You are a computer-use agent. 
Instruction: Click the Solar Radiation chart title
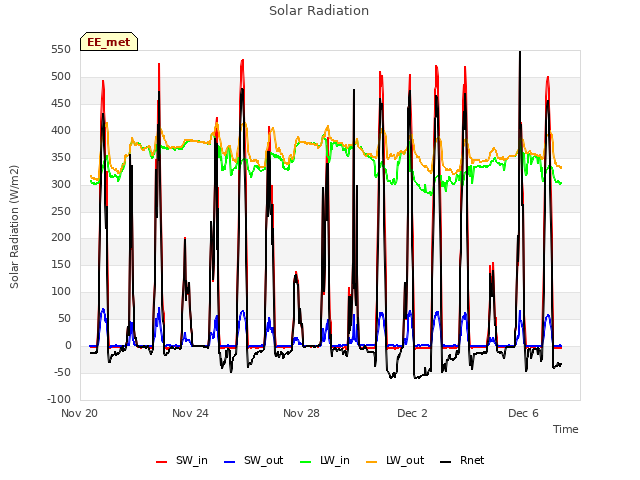coord(319,11)
